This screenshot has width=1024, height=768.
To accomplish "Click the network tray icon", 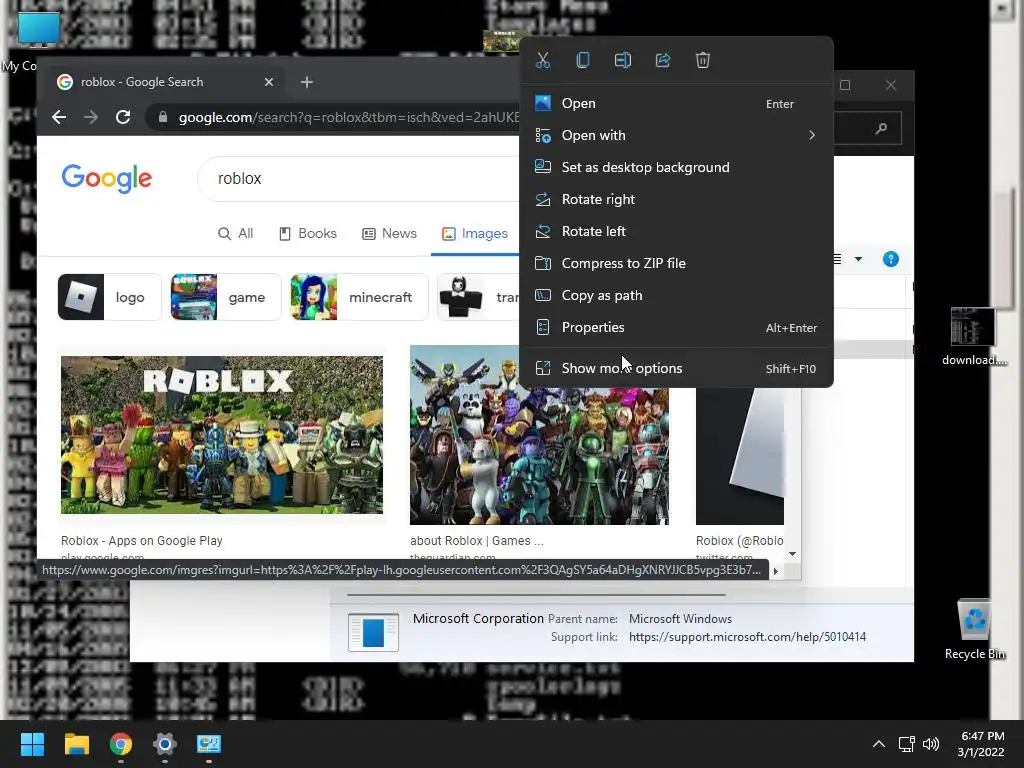I will tap(906, 744).
